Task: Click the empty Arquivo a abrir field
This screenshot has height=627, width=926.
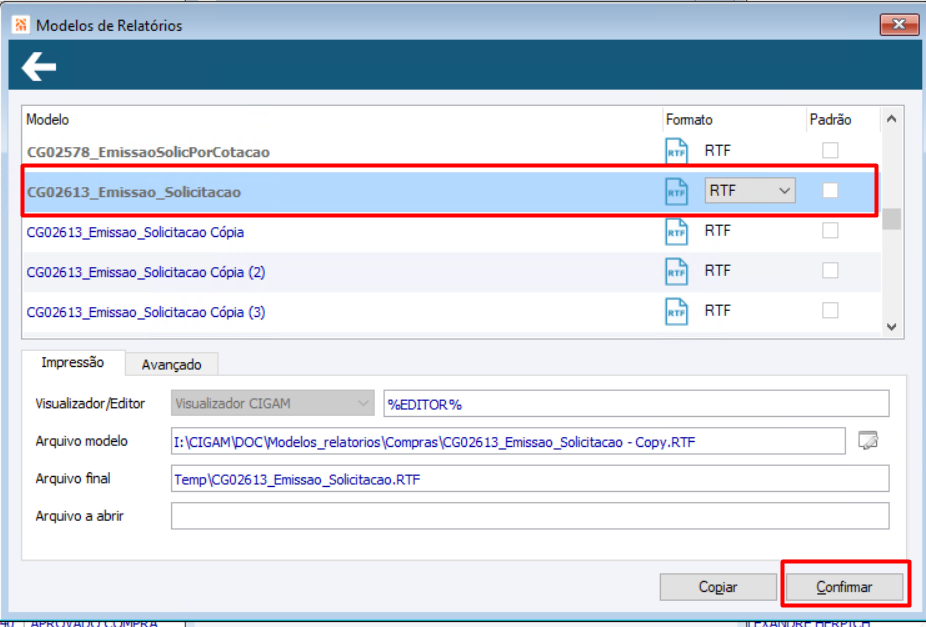Action: 530,516
